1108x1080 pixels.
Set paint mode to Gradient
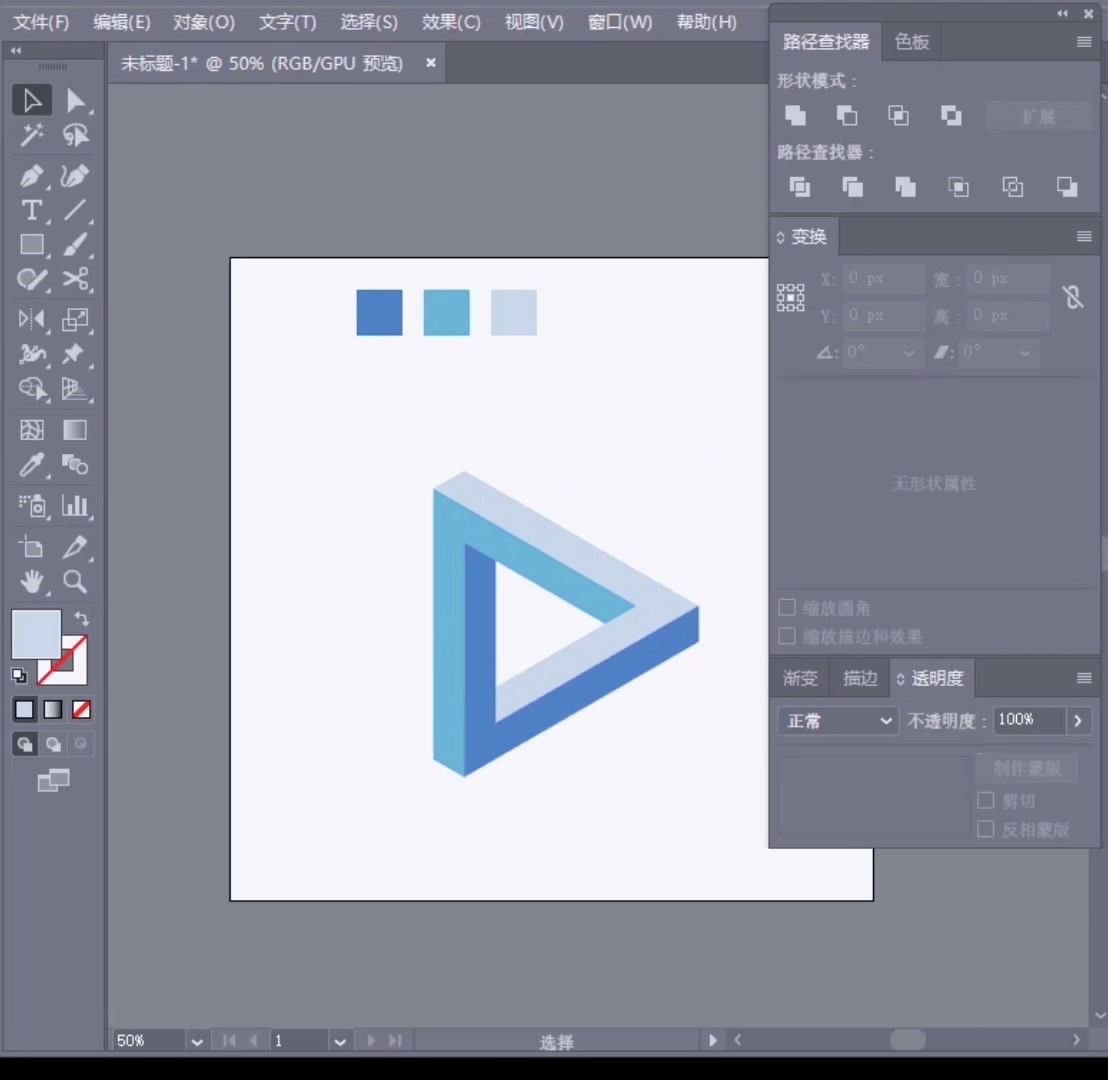point(53,709)
